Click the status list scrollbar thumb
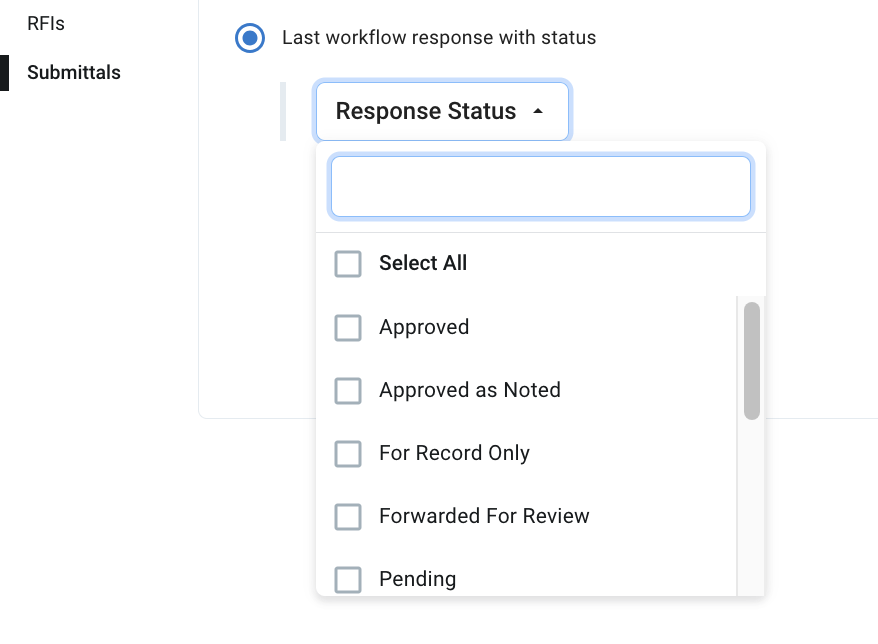This screenshot has width=878, height=644. pos(752,360)
